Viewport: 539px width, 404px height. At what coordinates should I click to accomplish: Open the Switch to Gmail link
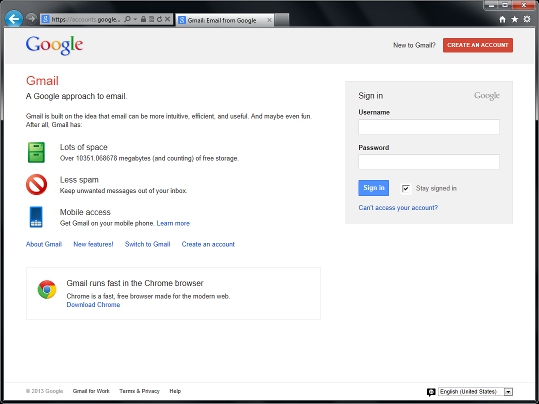[x=147, y=244]
